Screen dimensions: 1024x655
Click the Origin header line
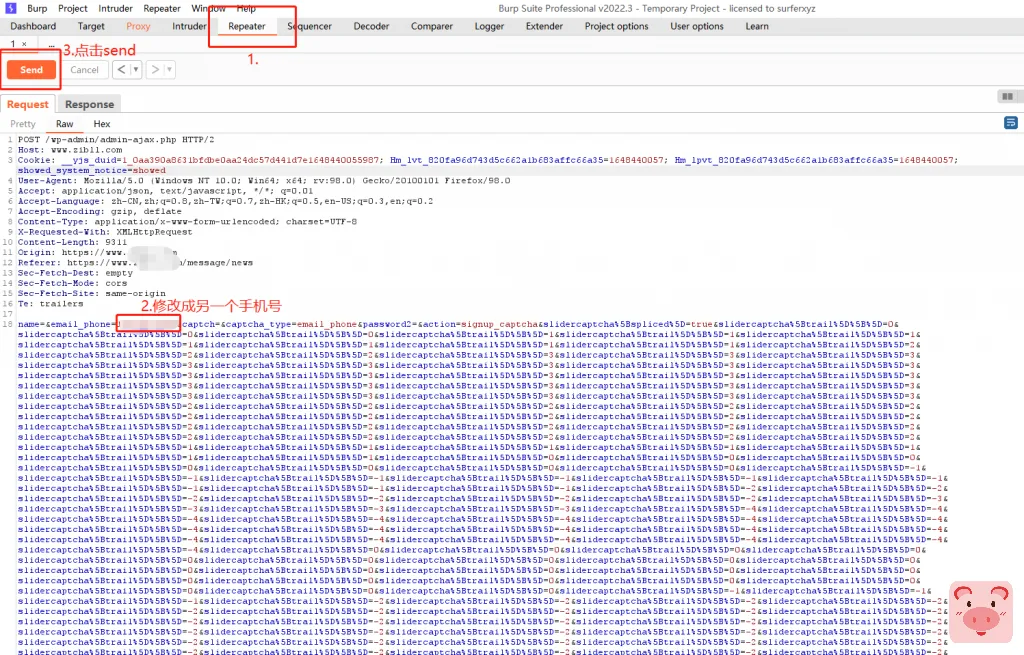97,253
